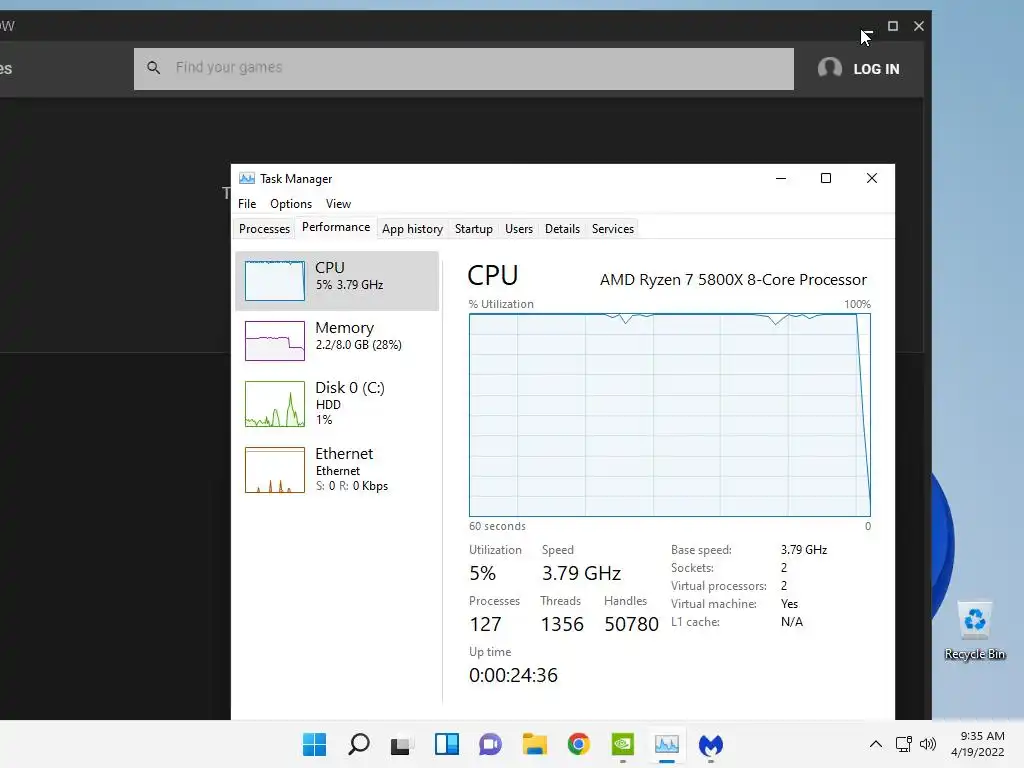The height and width of the screenshot is (768, 1024).
Task: Select CPU in performance sidebar
Action: 337,281
